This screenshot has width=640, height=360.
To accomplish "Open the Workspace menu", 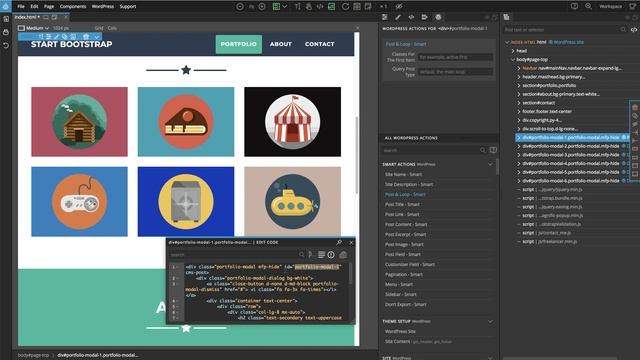I will click(611, 6).
